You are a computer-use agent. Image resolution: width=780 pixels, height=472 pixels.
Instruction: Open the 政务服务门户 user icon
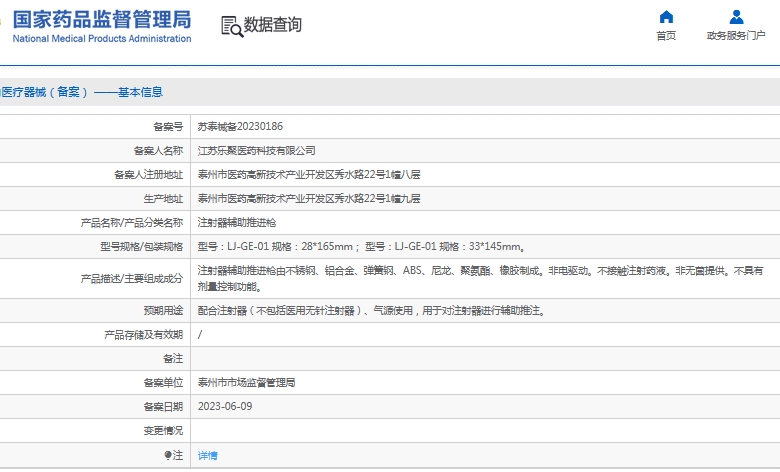[x=736, y=17]
